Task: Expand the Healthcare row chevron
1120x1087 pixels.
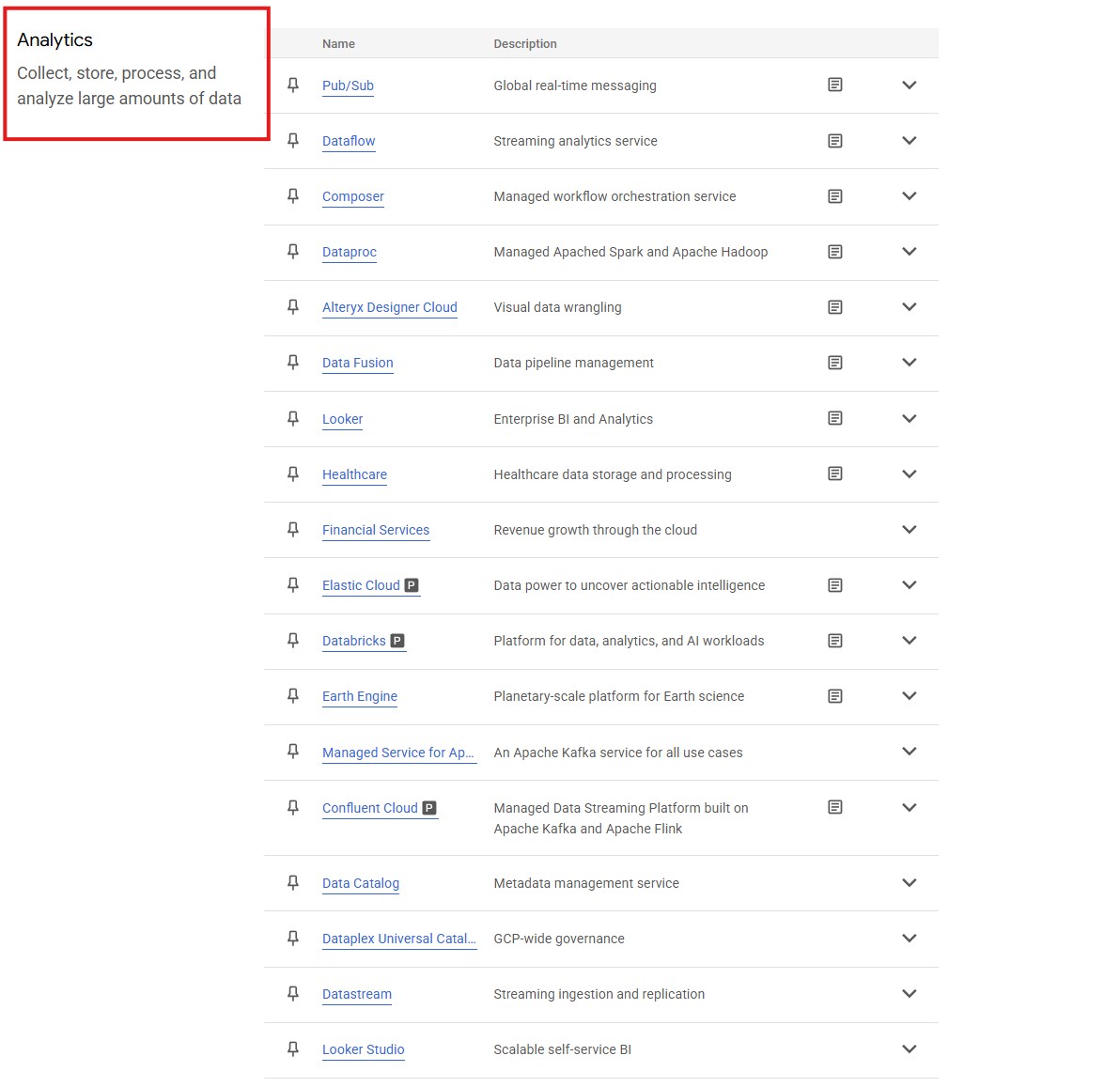Action: tap(909, 474)
